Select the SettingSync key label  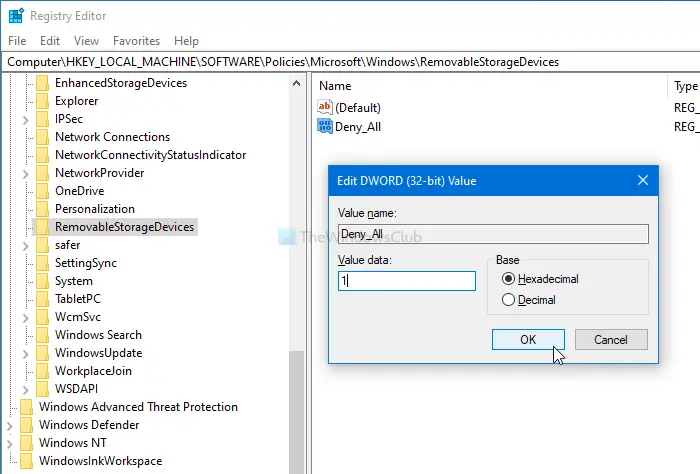click(x=86, y=263)
